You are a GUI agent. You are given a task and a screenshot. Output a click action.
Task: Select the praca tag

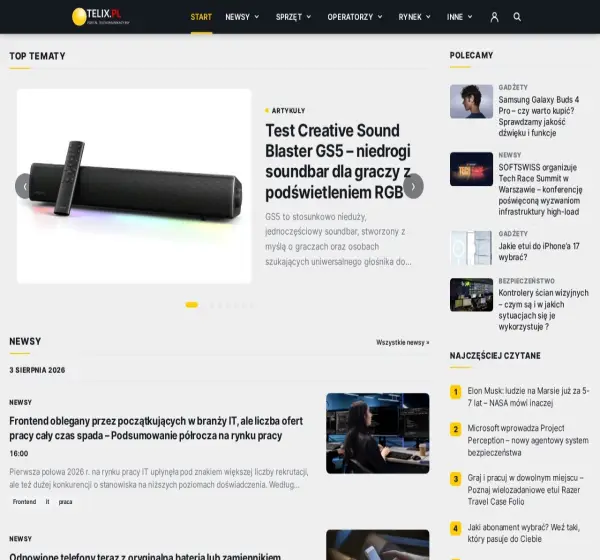pos(65,501)
